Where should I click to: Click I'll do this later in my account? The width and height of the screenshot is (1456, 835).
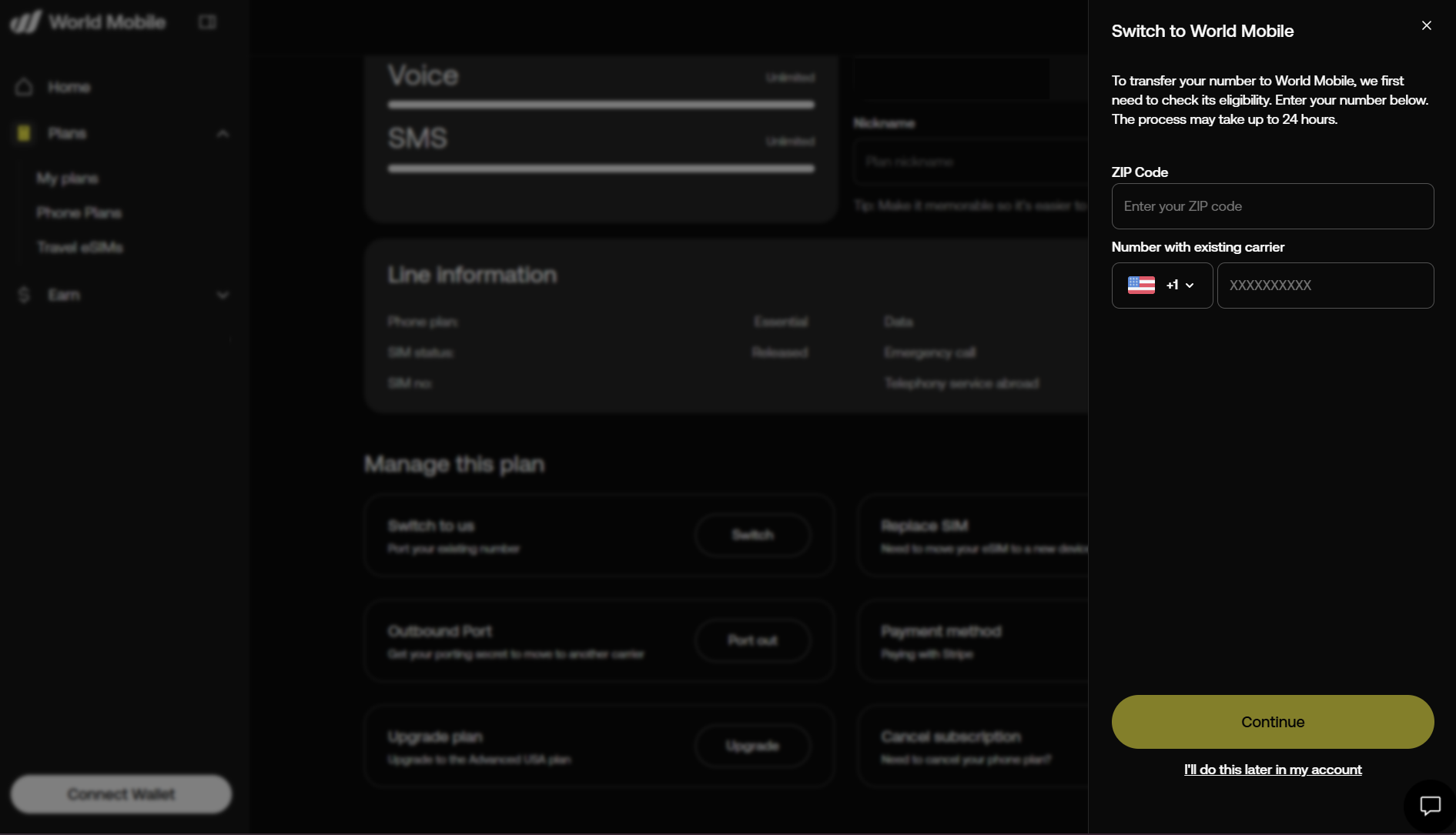1272,770
